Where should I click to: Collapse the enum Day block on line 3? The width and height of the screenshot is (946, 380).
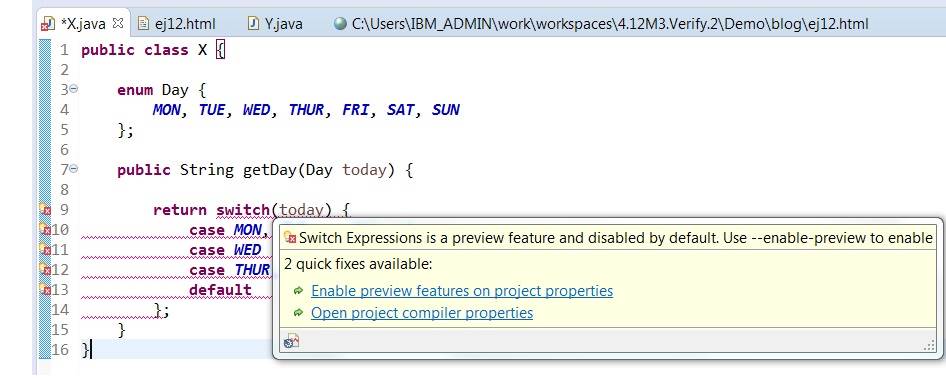pyautogui.click(x=74, y=89)
